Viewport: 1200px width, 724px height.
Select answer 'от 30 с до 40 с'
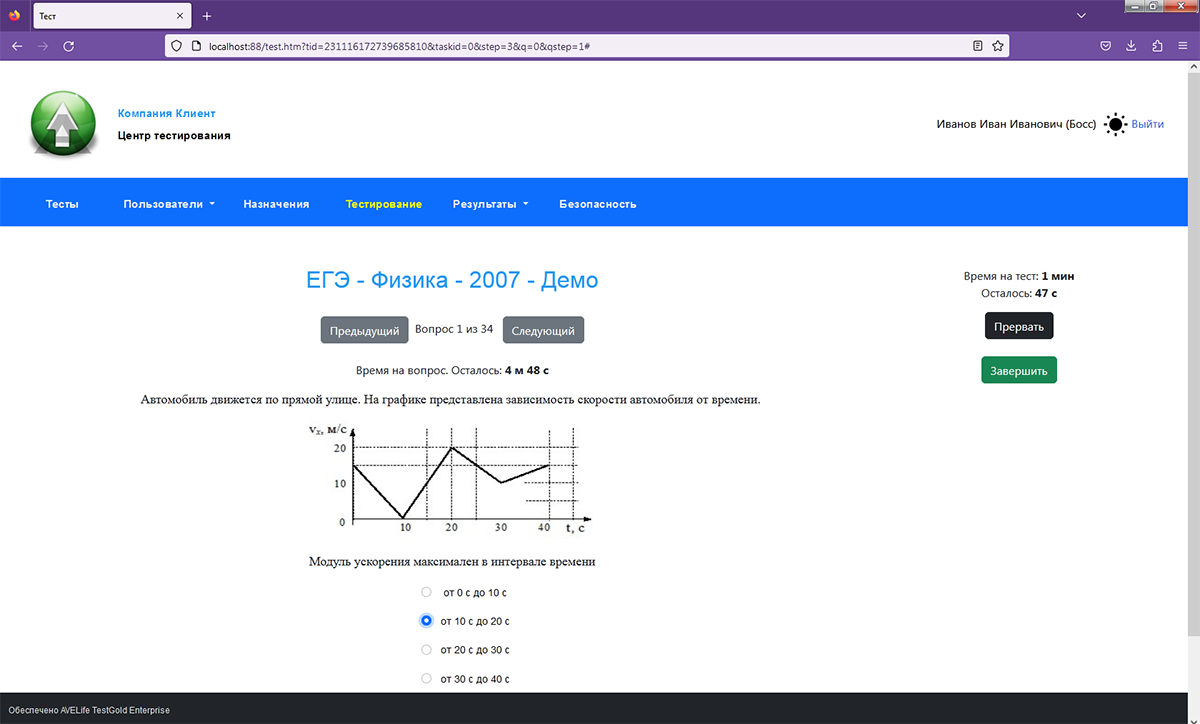coord(427,679)
